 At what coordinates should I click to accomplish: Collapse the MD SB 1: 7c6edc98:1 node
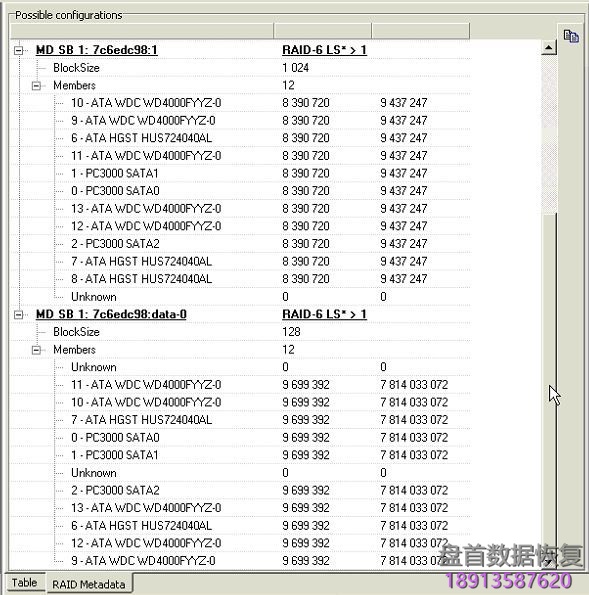click(x=18, y=50)
